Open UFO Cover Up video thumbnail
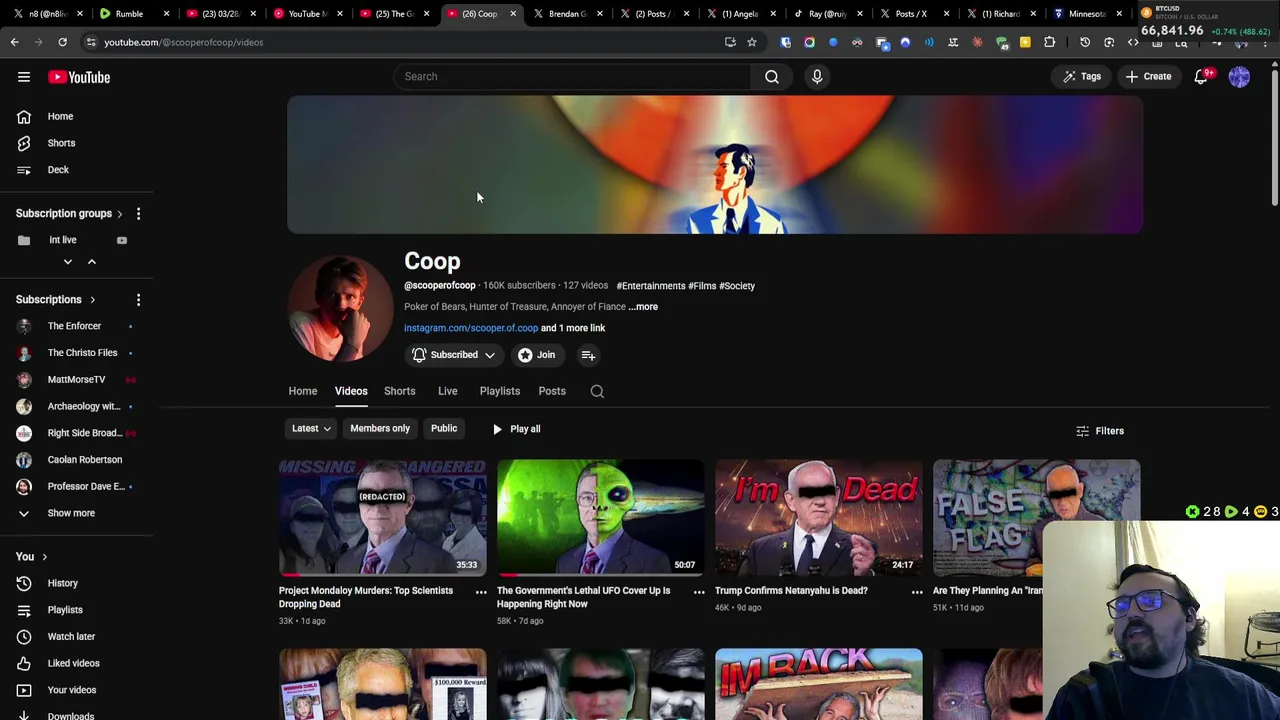This screenshot has width=1280, height=720. pyautogui.click(x=601, y=518)
